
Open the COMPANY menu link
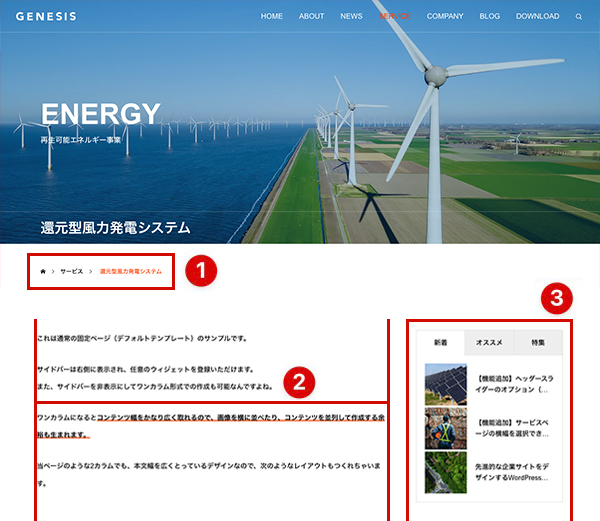445,17
